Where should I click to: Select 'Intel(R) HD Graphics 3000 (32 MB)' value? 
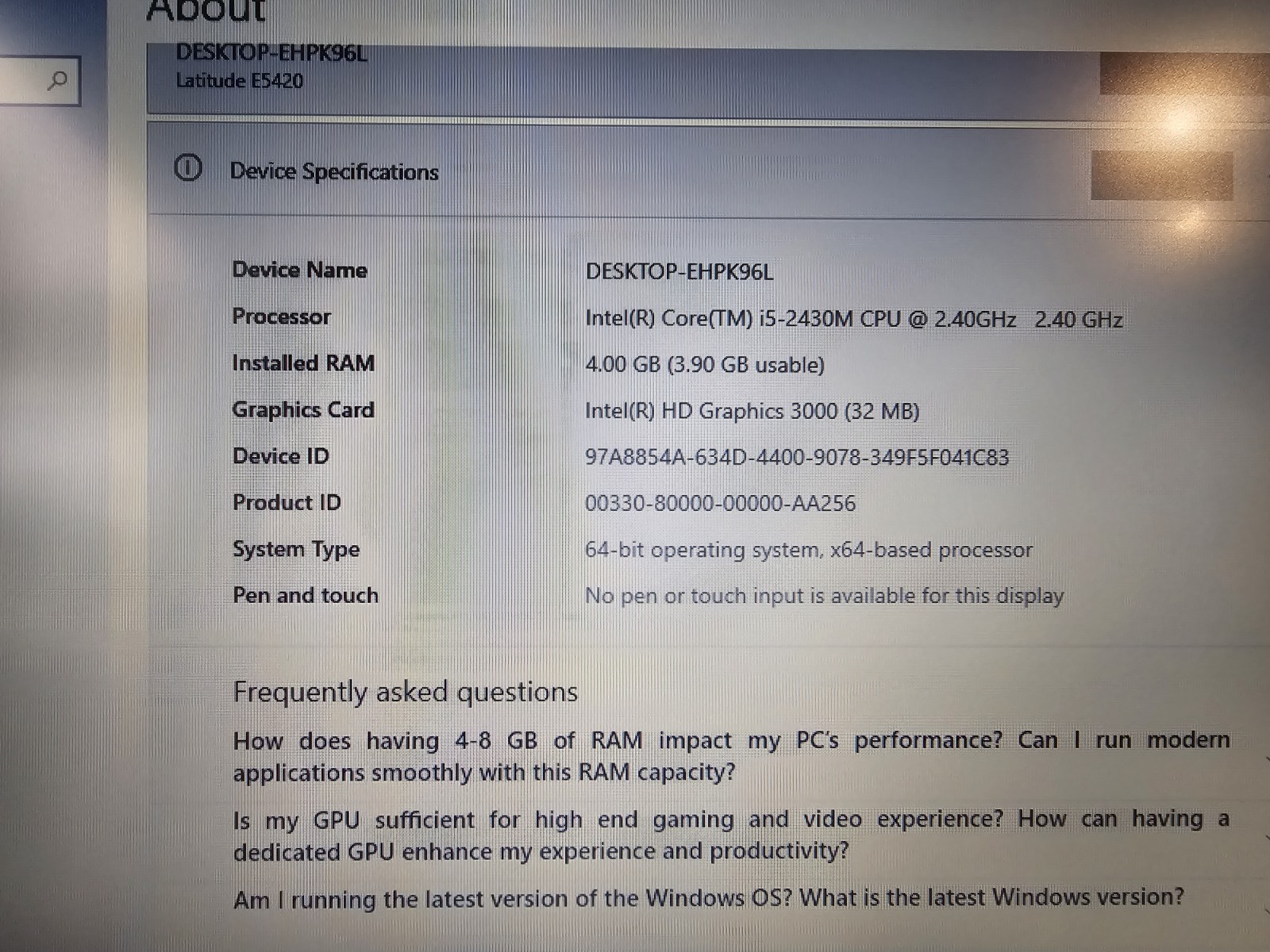(x=752, y=411)
